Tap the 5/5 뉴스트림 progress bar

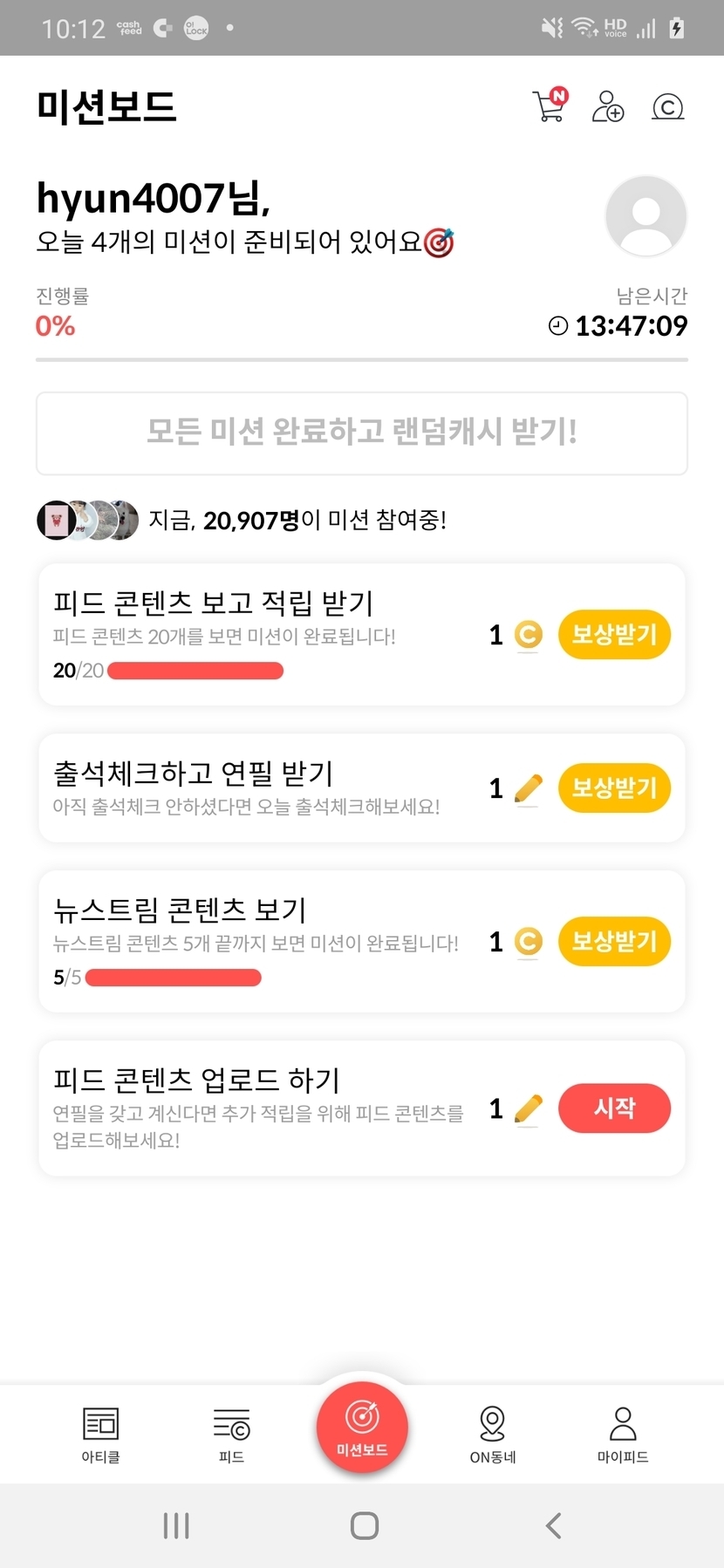tap(174, 978)
